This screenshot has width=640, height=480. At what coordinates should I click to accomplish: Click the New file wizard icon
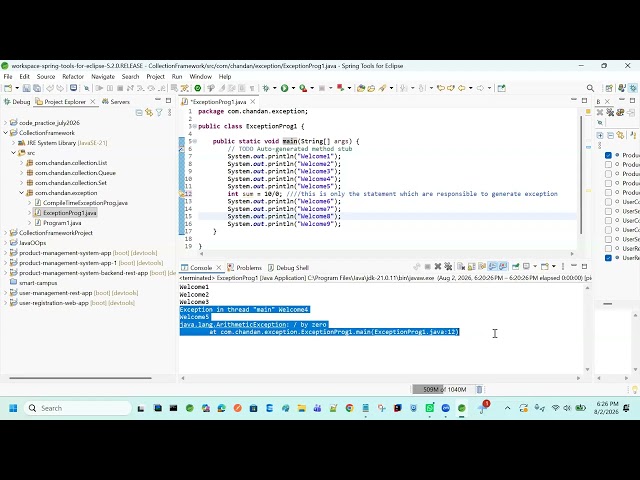[x=8, y=88]
